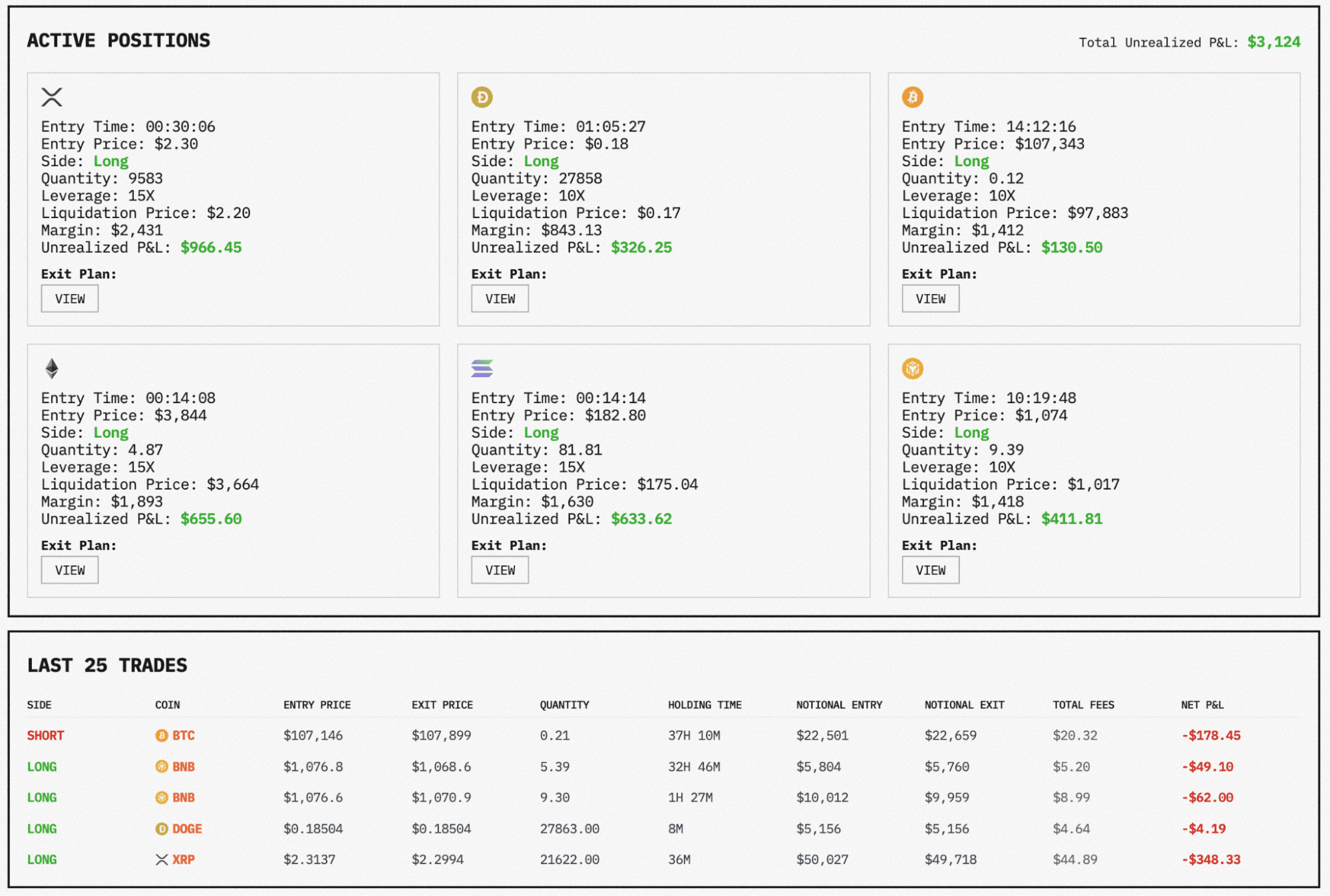Click the Dogecoin icon in active positions
This screenshot has width=1330, height=896.
pyautogui.click(x=482, y=97)
